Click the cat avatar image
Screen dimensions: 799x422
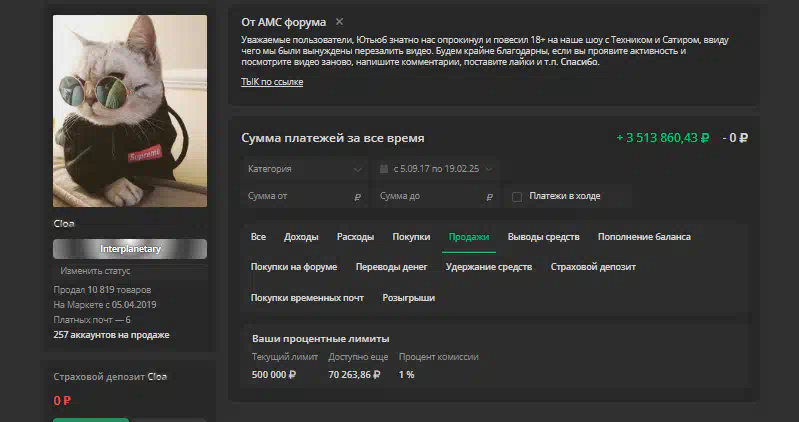(x=130, y=111)
